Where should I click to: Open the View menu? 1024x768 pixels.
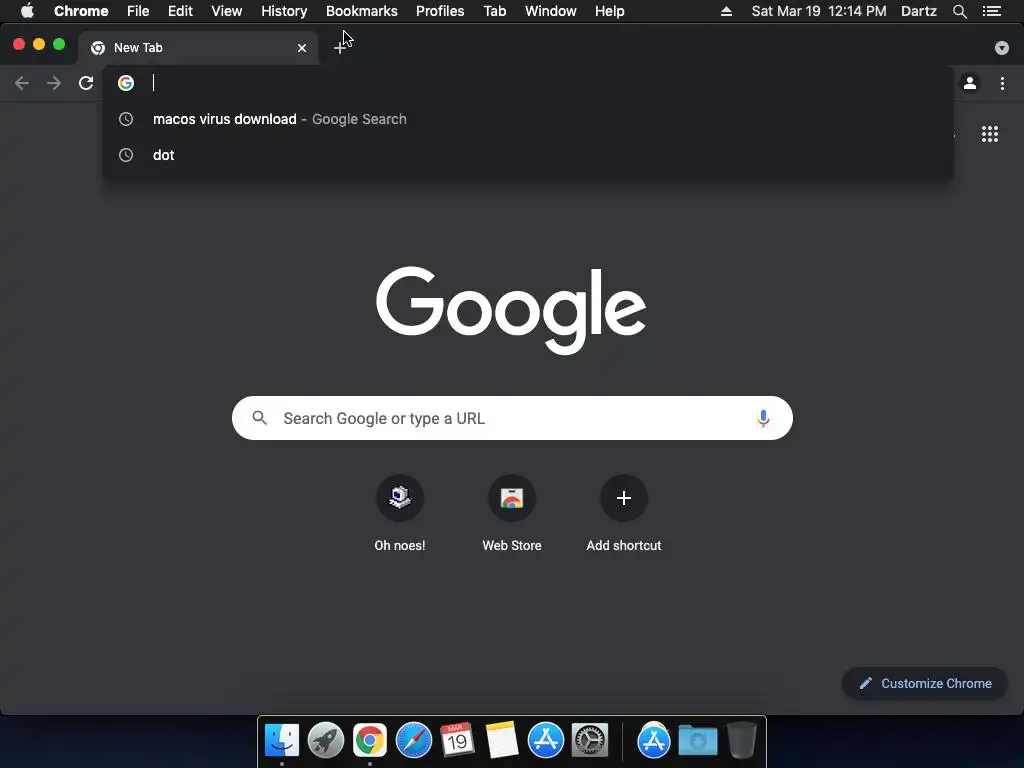tap(227, 11)
